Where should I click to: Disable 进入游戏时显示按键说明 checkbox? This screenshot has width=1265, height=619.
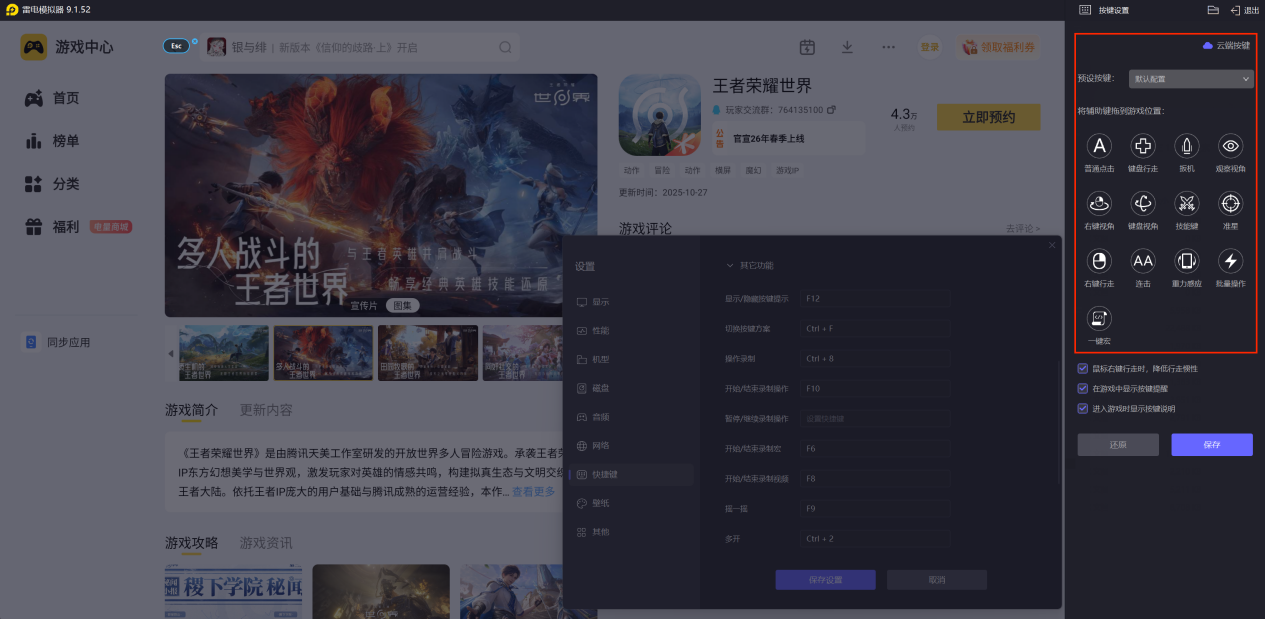(1082, 408)
